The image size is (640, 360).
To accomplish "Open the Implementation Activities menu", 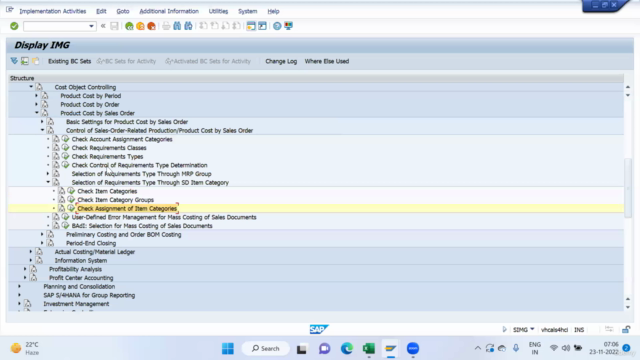I will 53,11.
